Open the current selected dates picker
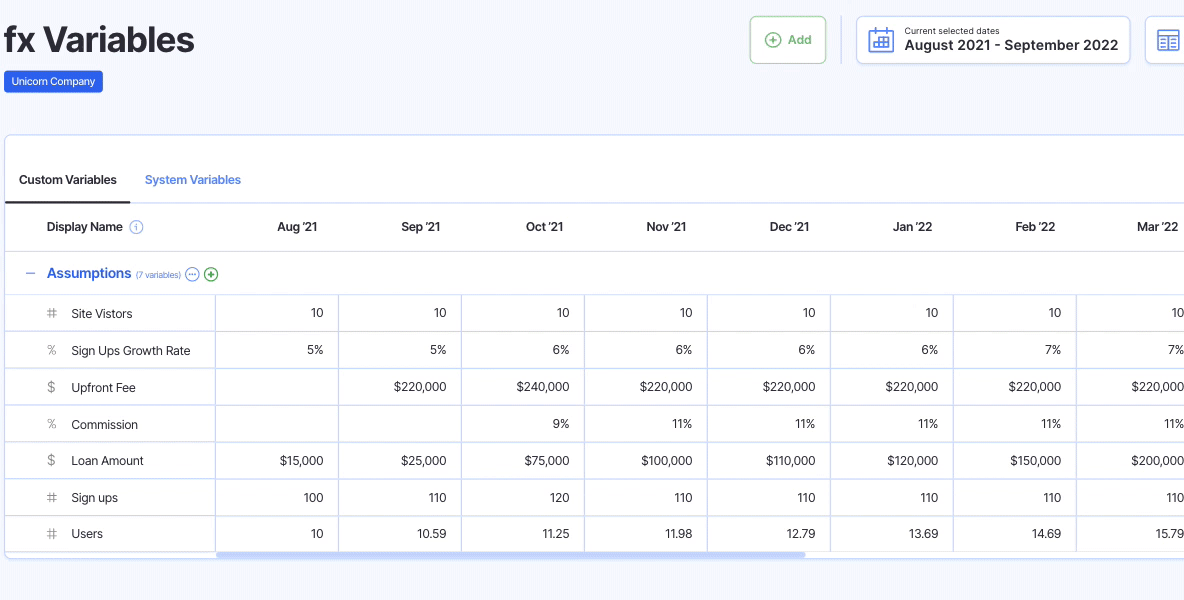Viewport: 1184px width, 600px height. point(993,40)
